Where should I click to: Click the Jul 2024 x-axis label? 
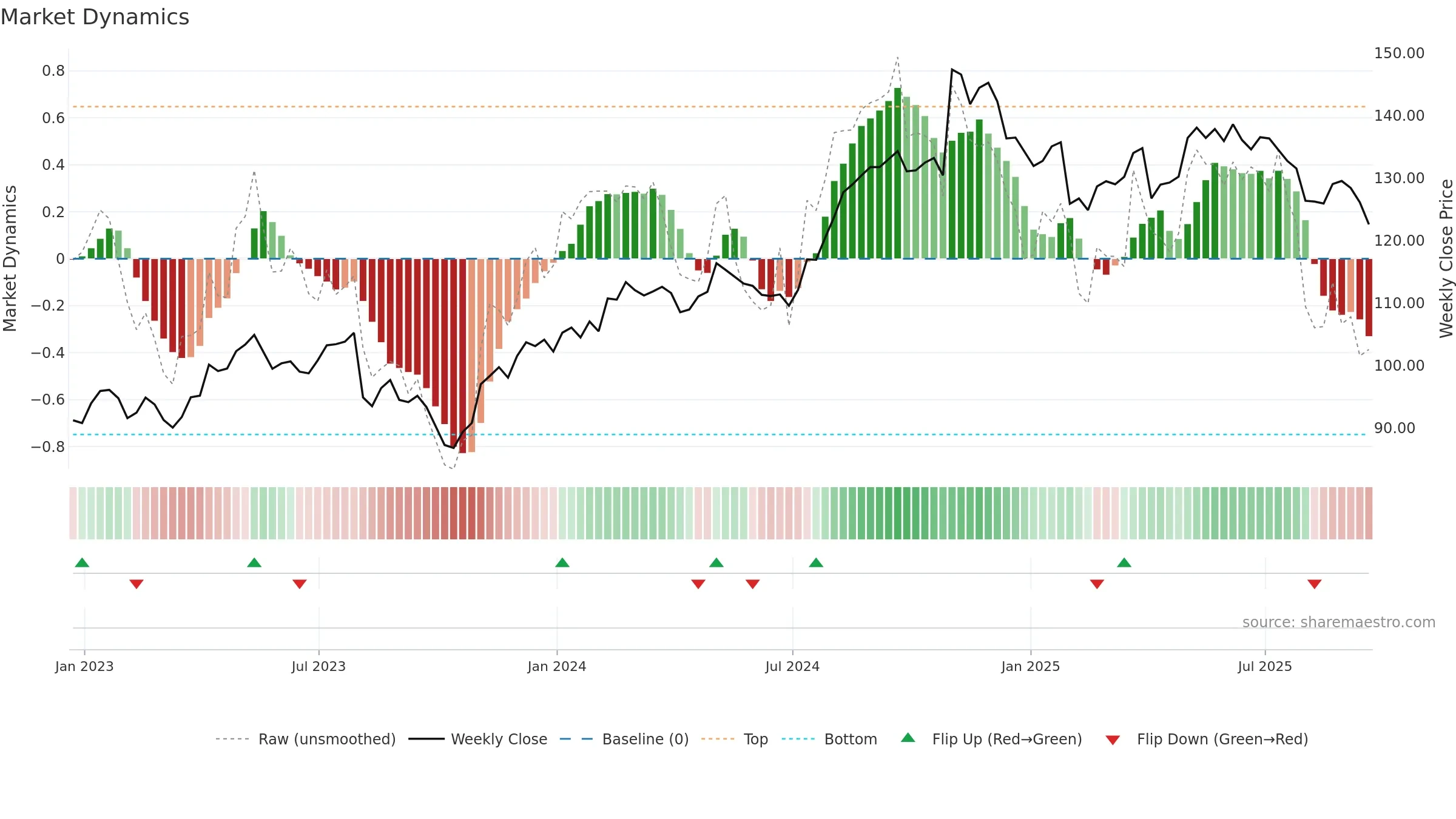pyautogui.click(x=792, y=666)
